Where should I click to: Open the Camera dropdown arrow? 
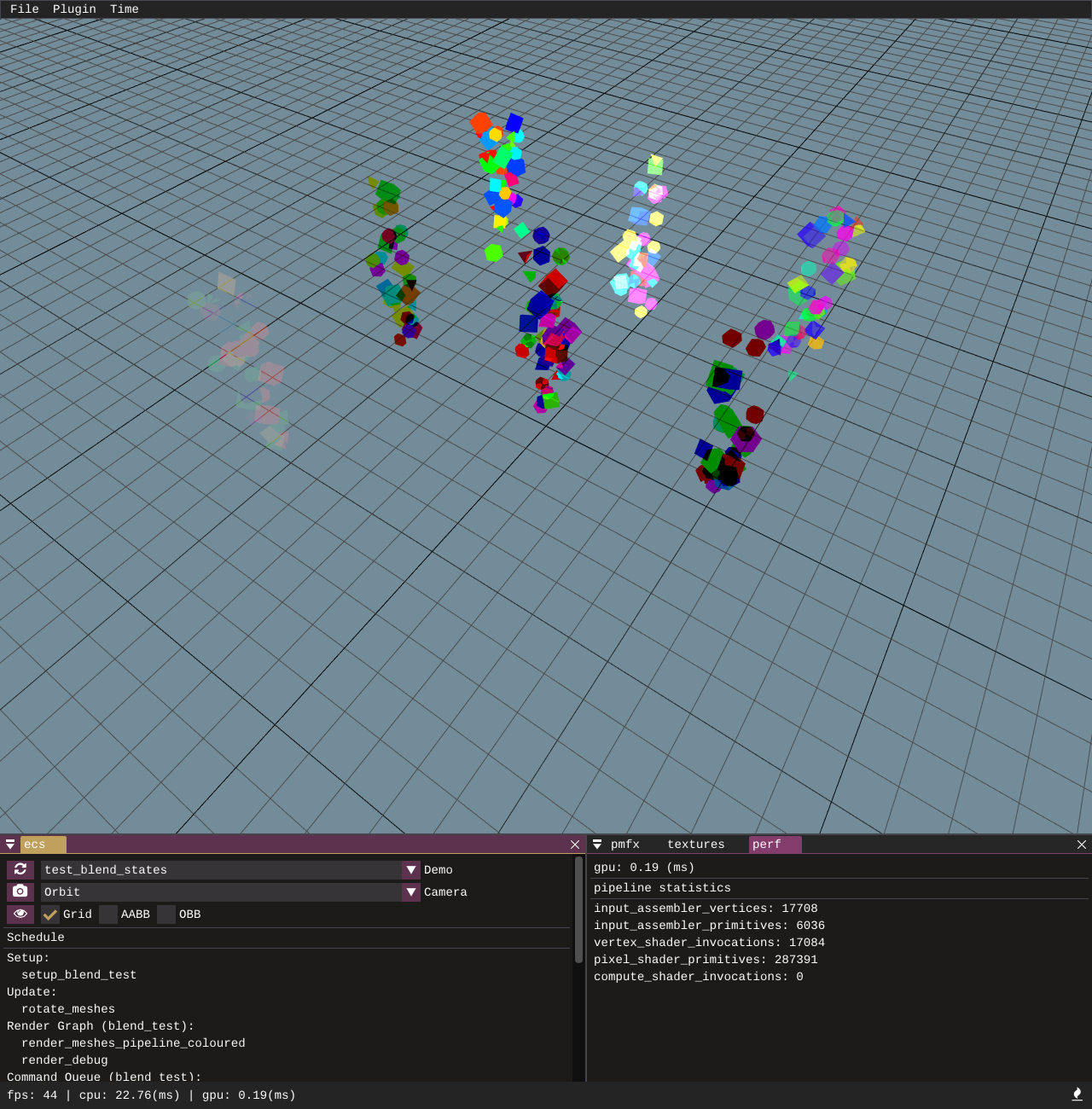click(411, 892)
